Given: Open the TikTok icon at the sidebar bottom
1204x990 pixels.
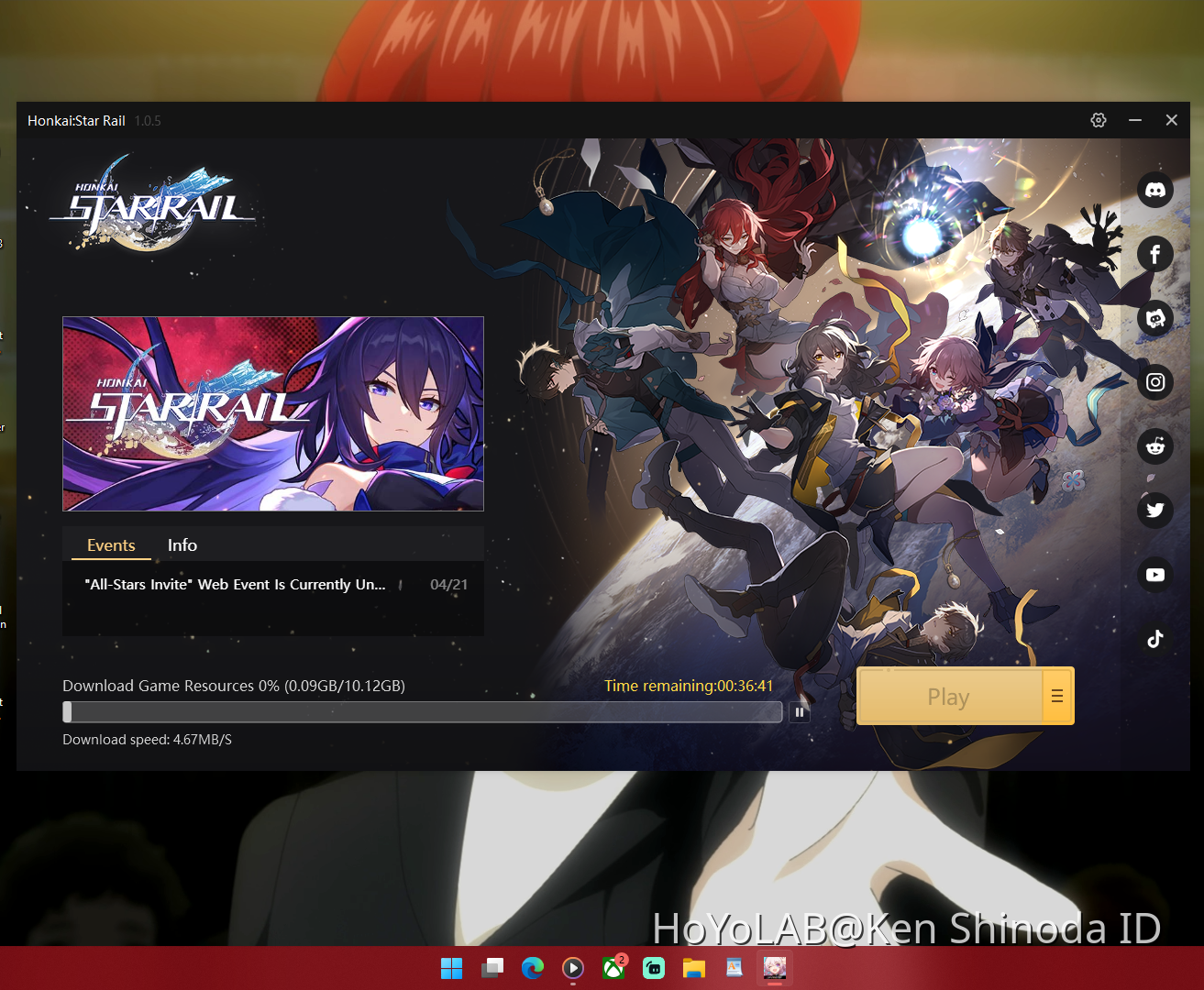Looking at the screenshot, I should click(1154, 639).
